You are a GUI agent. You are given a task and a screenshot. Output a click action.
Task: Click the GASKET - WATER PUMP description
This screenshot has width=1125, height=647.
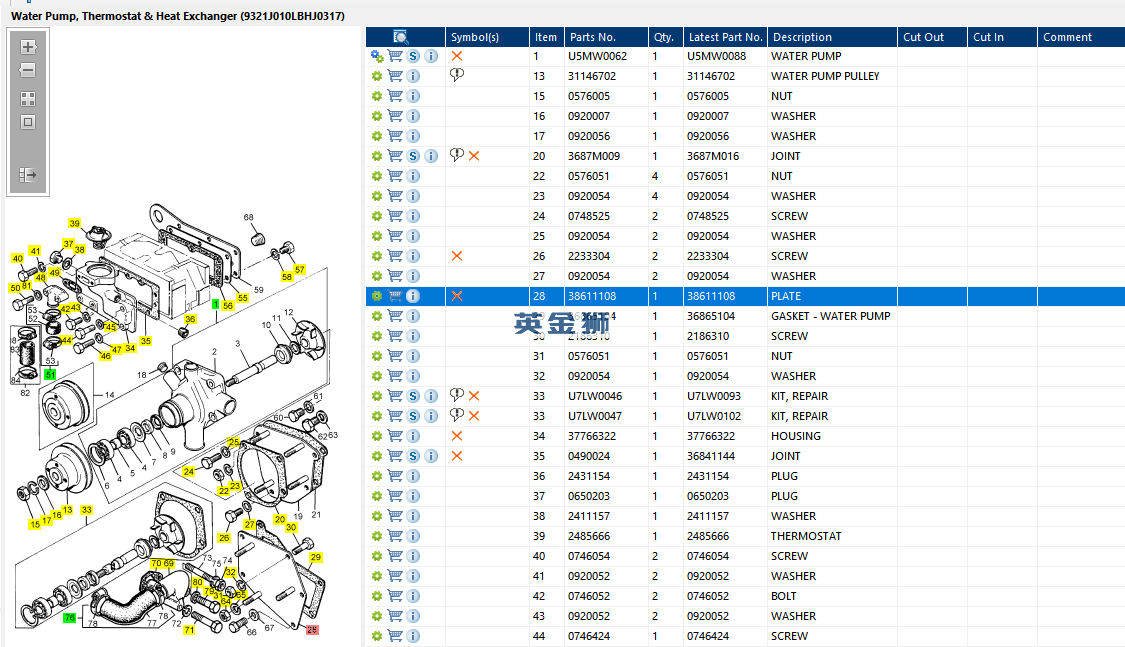[x=831, y=316]
